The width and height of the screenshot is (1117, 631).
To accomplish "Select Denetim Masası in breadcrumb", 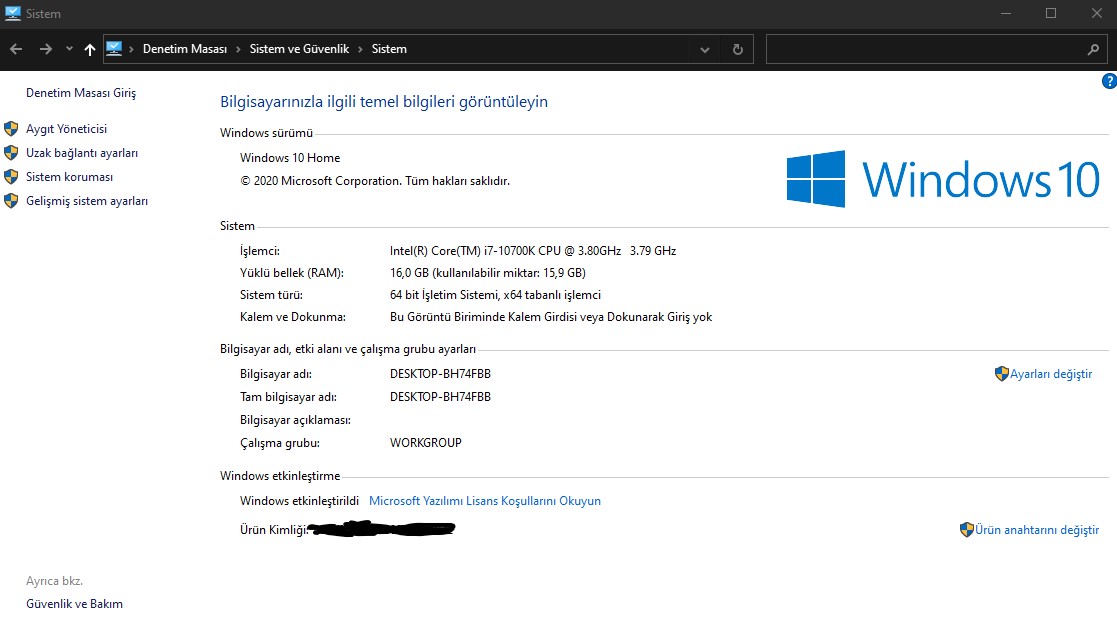I will (185, 49).
